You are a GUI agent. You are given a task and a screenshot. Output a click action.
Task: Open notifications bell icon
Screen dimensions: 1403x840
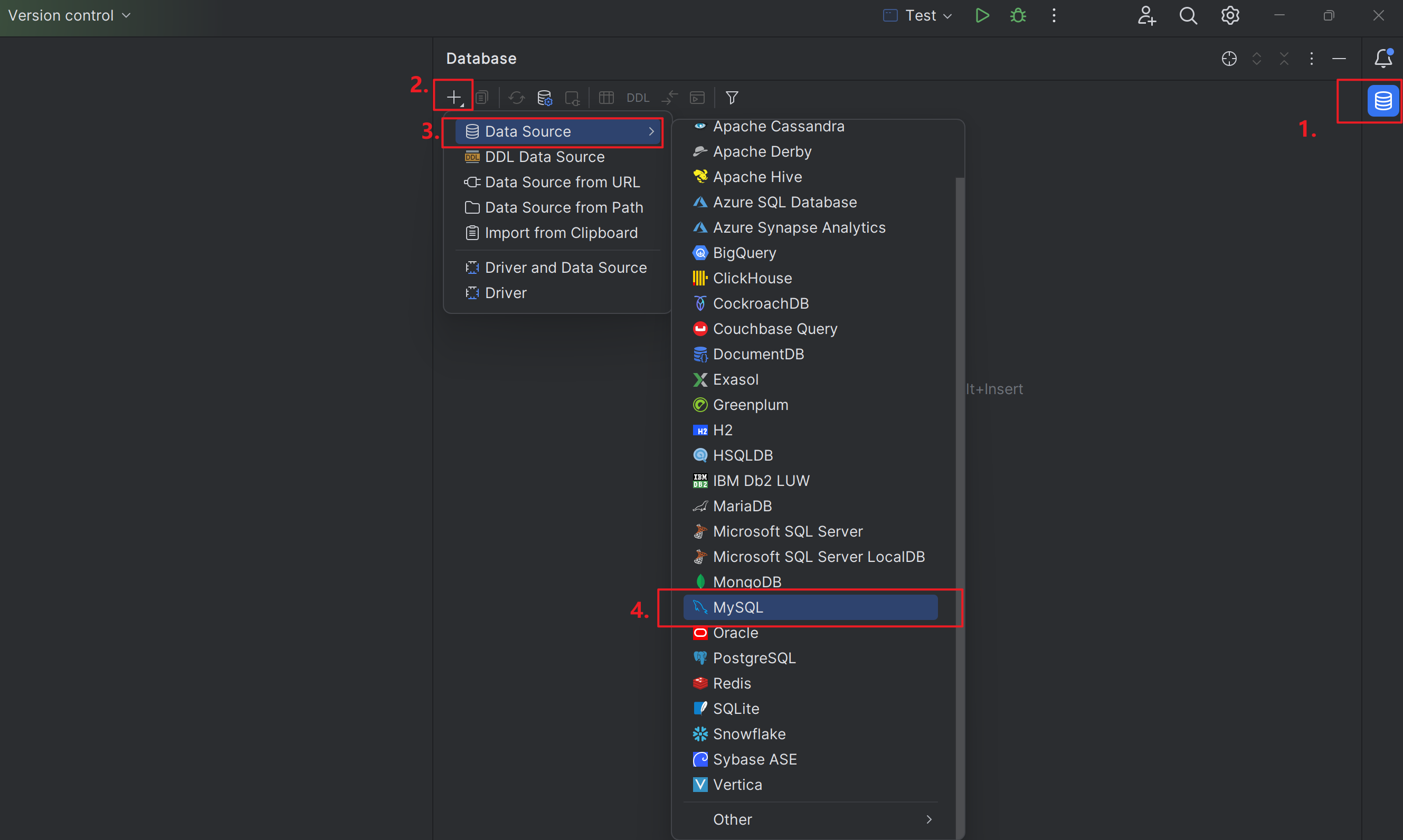(1382, 58)
